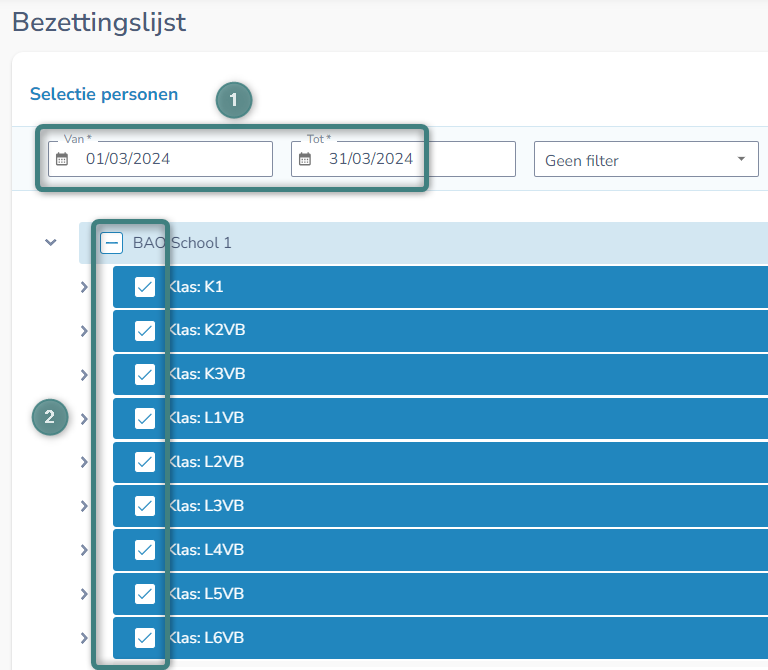Uncheck the Klas: L3VB checkbox
Screen dimensions: 768x670
point(145,506)
